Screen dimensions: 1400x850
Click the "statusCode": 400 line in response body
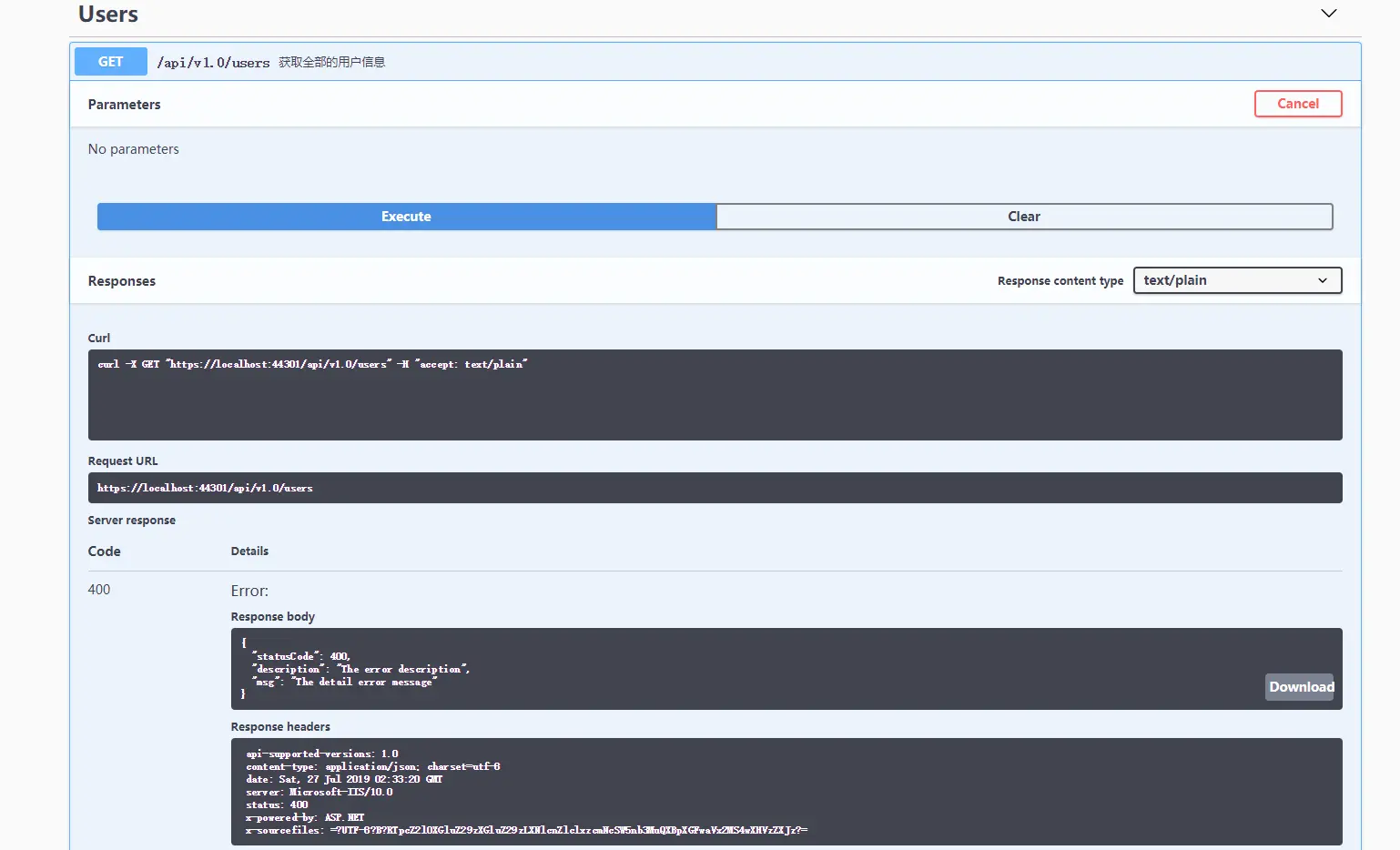tap(301, 656)
